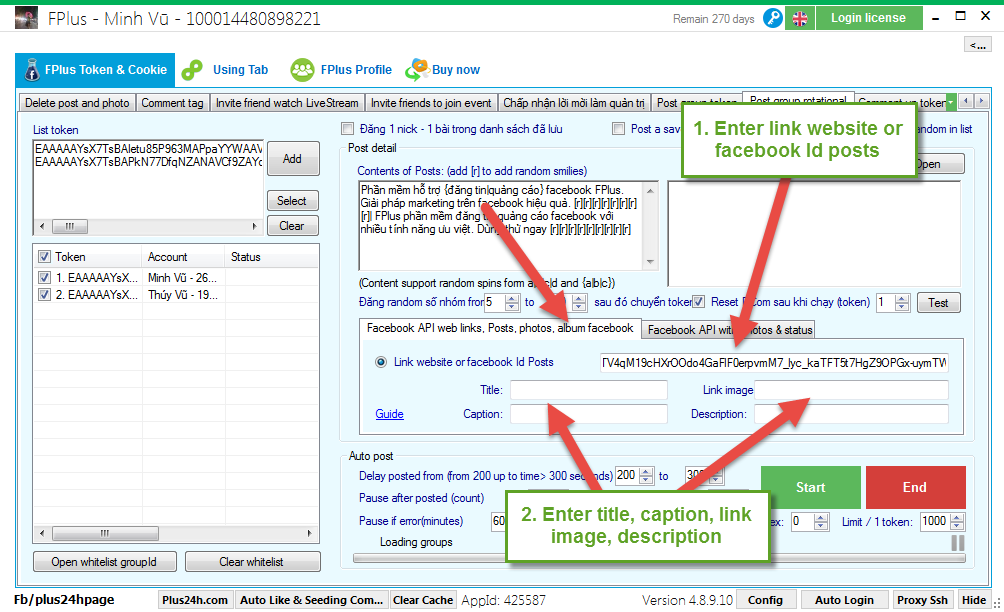Adjust the random group "from 5" stepper

512,302
